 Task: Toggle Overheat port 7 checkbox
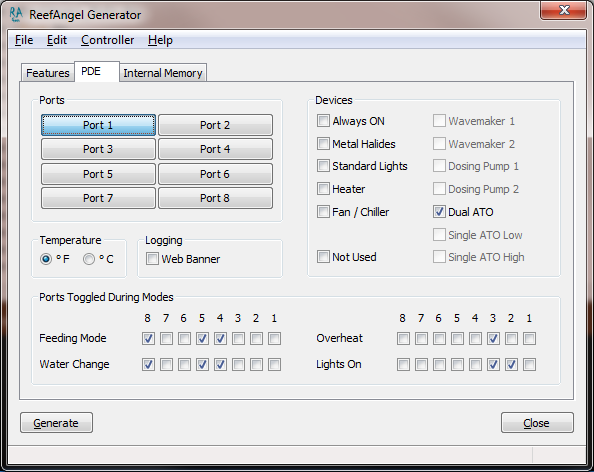click(421, 338)
